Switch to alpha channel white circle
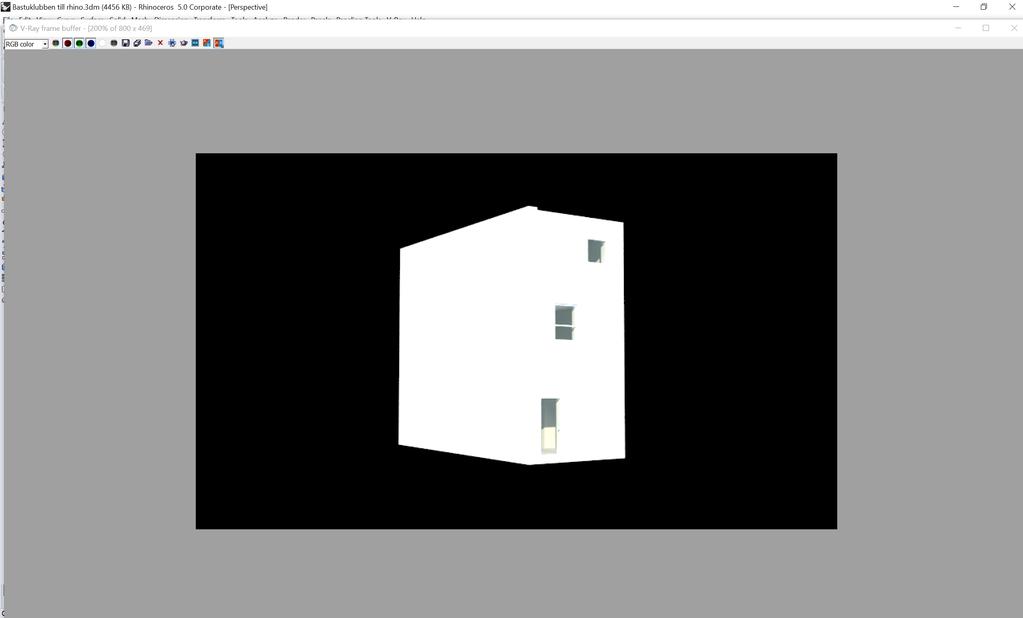 pos(102,43)
